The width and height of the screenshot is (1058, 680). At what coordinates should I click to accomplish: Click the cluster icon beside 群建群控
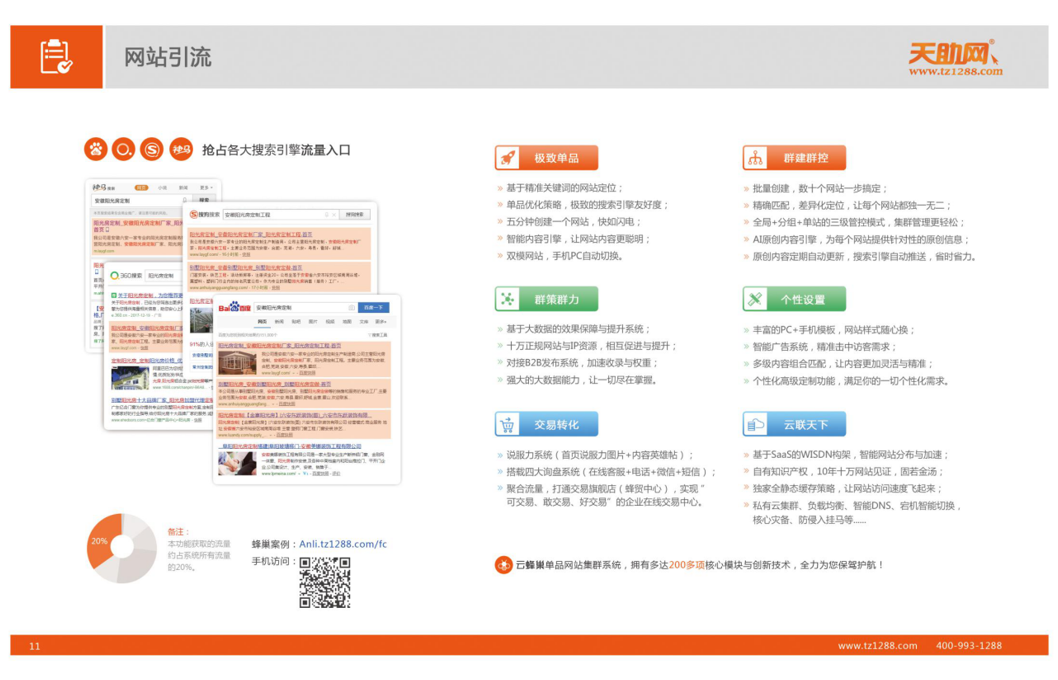point(754,157)
